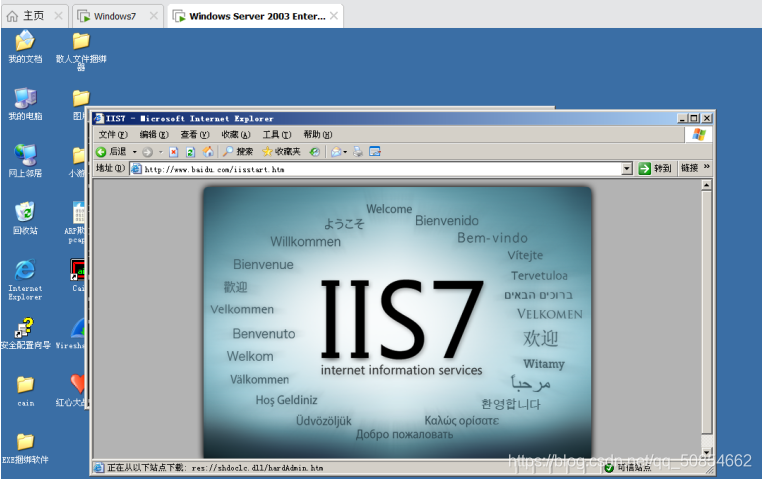Select 网上邻居 desktop icon
The image size is (762, 480).
(25, 161)
